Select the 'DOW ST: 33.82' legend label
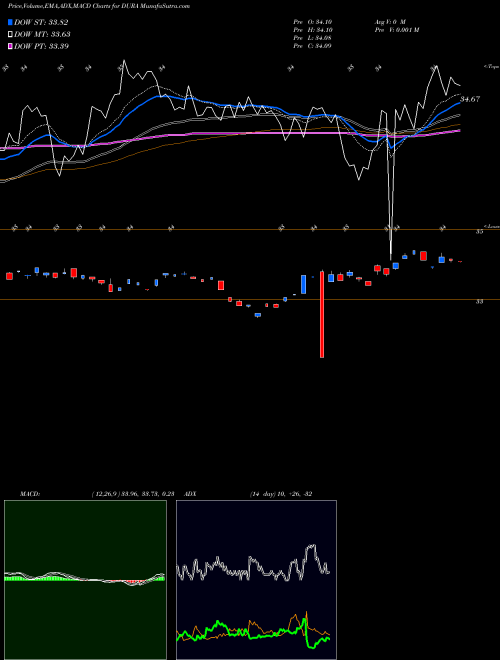 click(41, 22)
